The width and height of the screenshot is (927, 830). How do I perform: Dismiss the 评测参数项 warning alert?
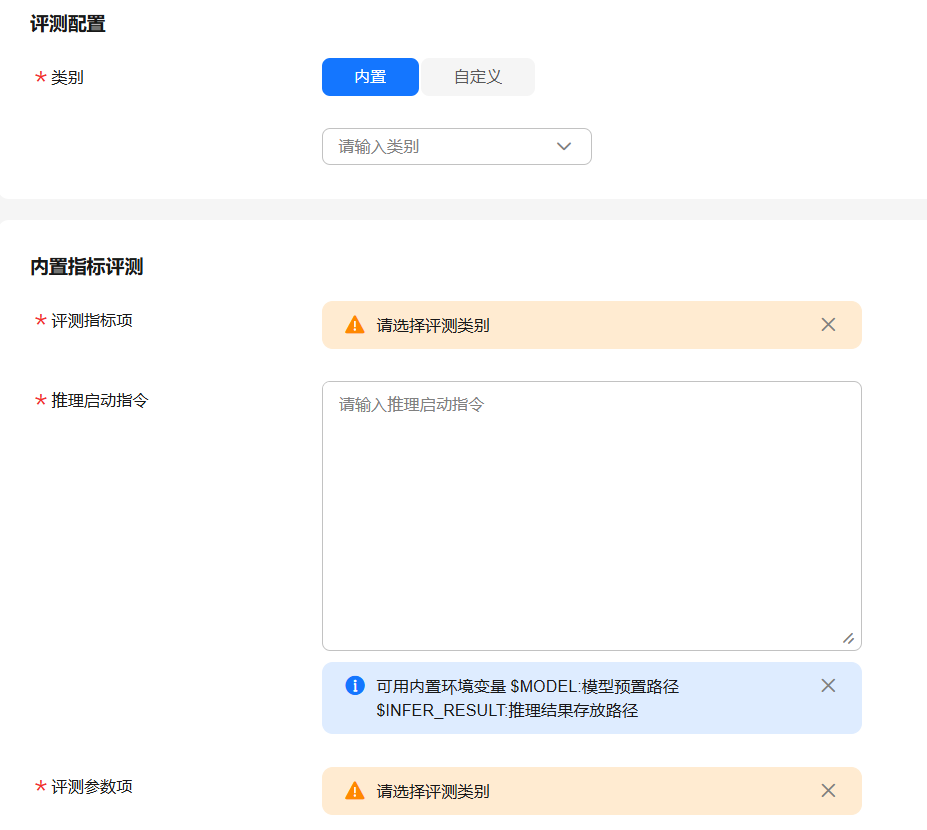click(x=828, y=791)
